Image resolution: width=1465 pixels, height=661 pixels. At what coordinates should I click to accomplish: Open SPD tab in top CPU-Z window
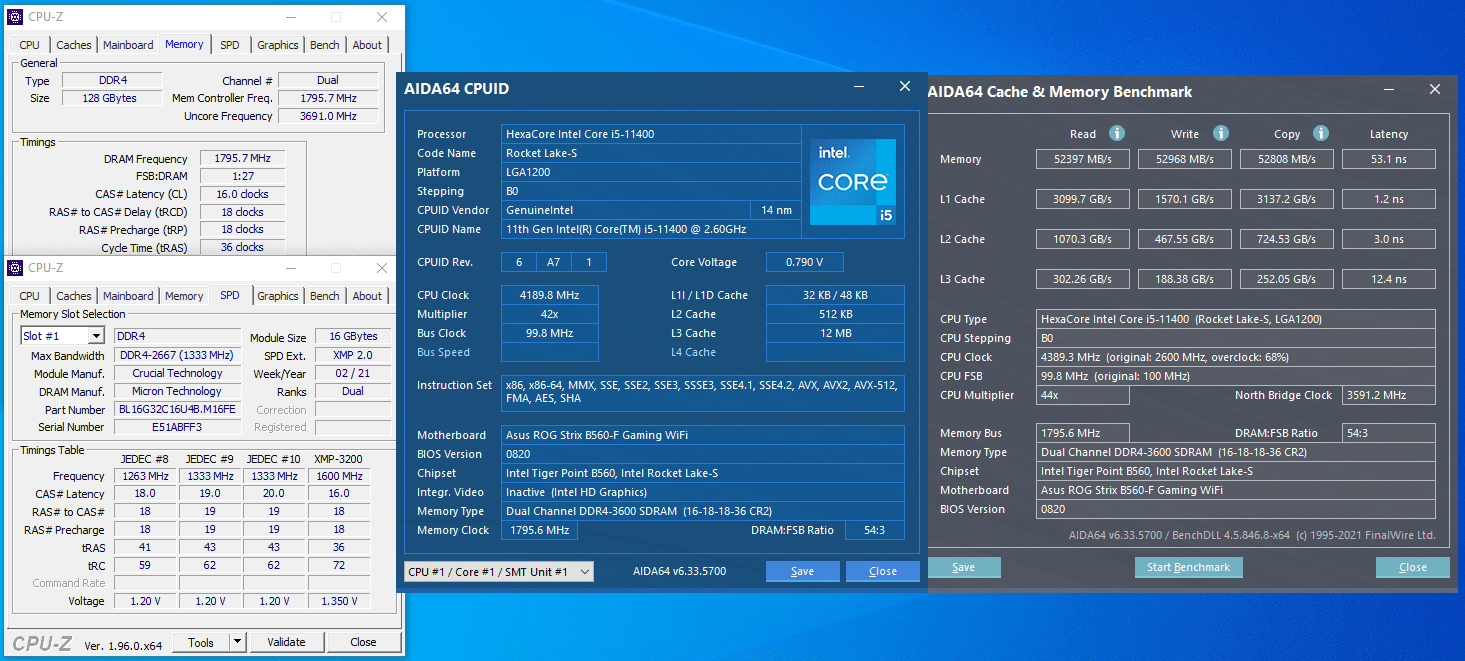point(230,45)
